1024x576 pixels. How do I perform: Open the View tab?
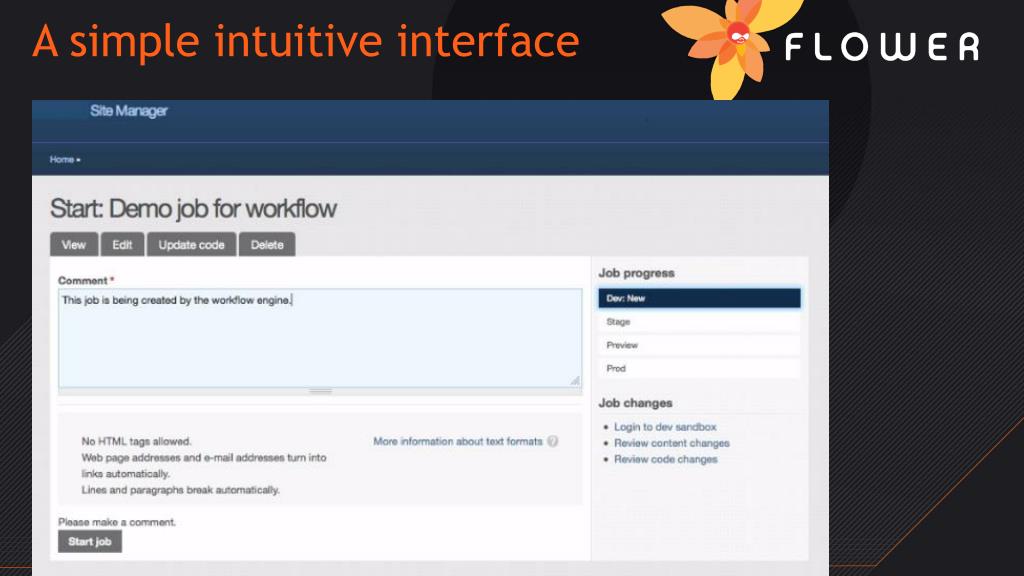point(74,245)
